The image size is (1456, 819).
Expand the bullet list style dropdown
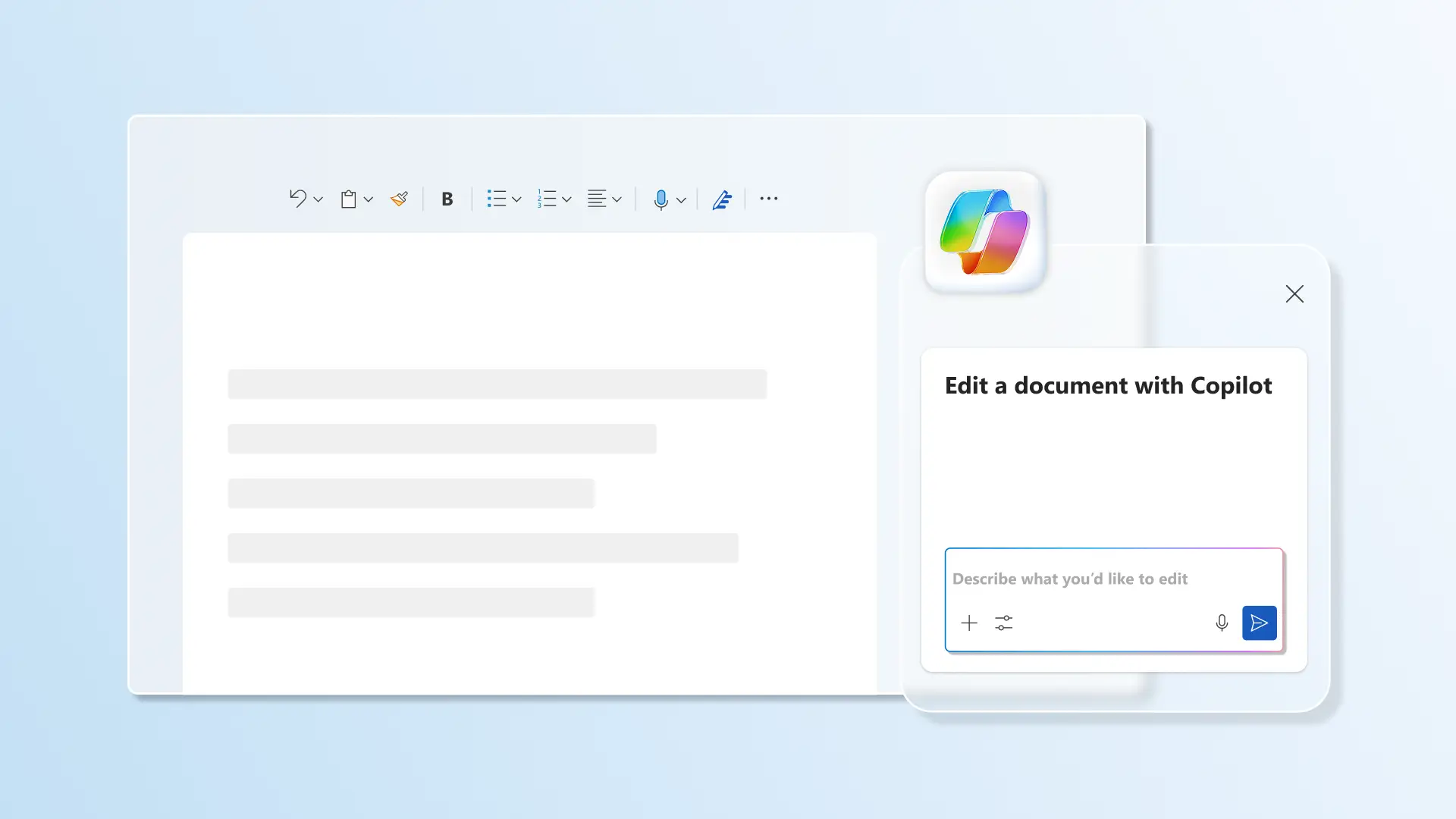point(517,199)
